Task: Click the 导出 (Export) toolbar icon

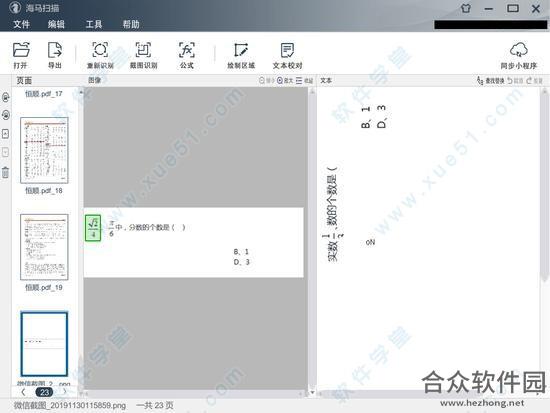Action: click(55, 50)
